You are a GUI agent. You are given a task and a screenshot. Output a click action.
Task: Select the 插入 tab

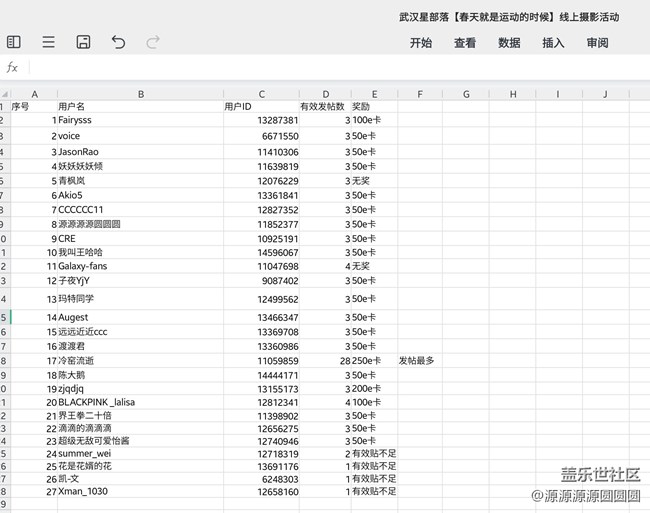[x=553, y=43]
